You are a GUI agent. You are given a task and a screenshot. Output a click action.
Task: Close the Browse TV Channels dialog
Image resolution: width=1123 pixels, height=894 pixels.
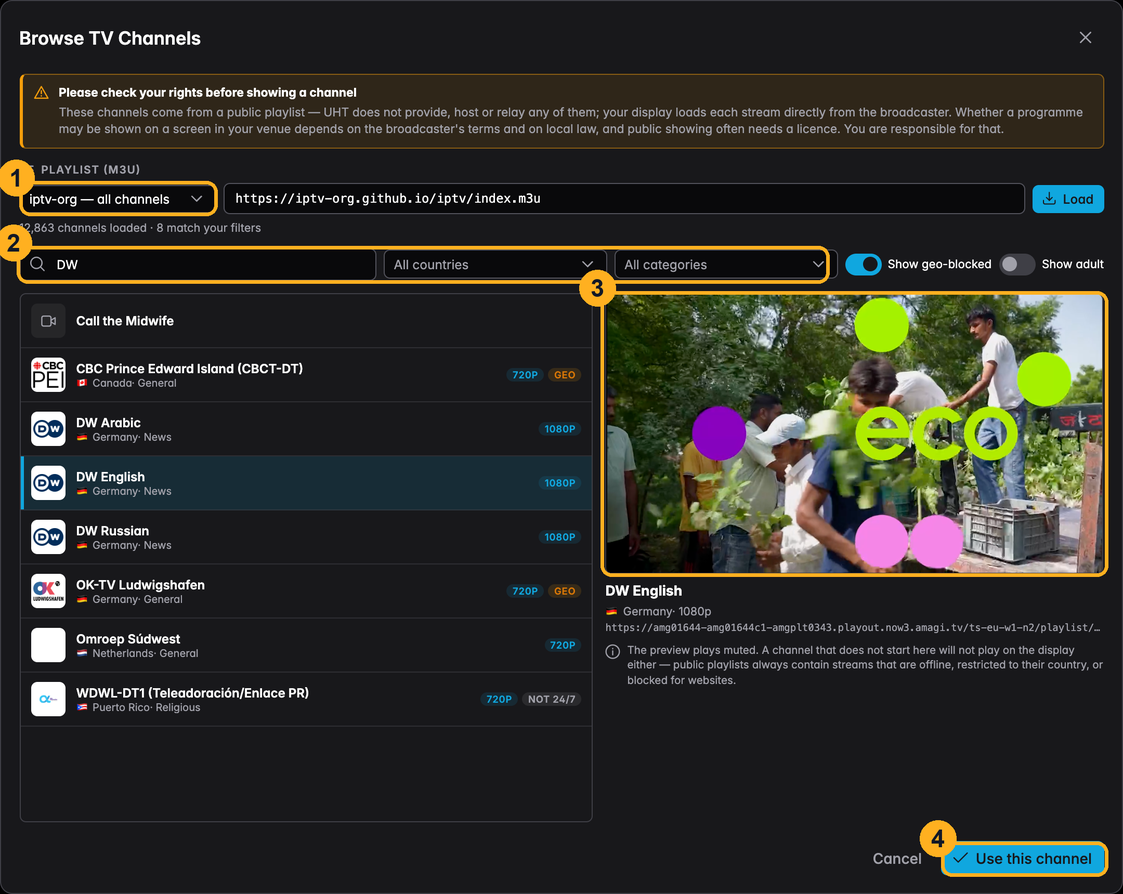click(x=1085, y=37)
